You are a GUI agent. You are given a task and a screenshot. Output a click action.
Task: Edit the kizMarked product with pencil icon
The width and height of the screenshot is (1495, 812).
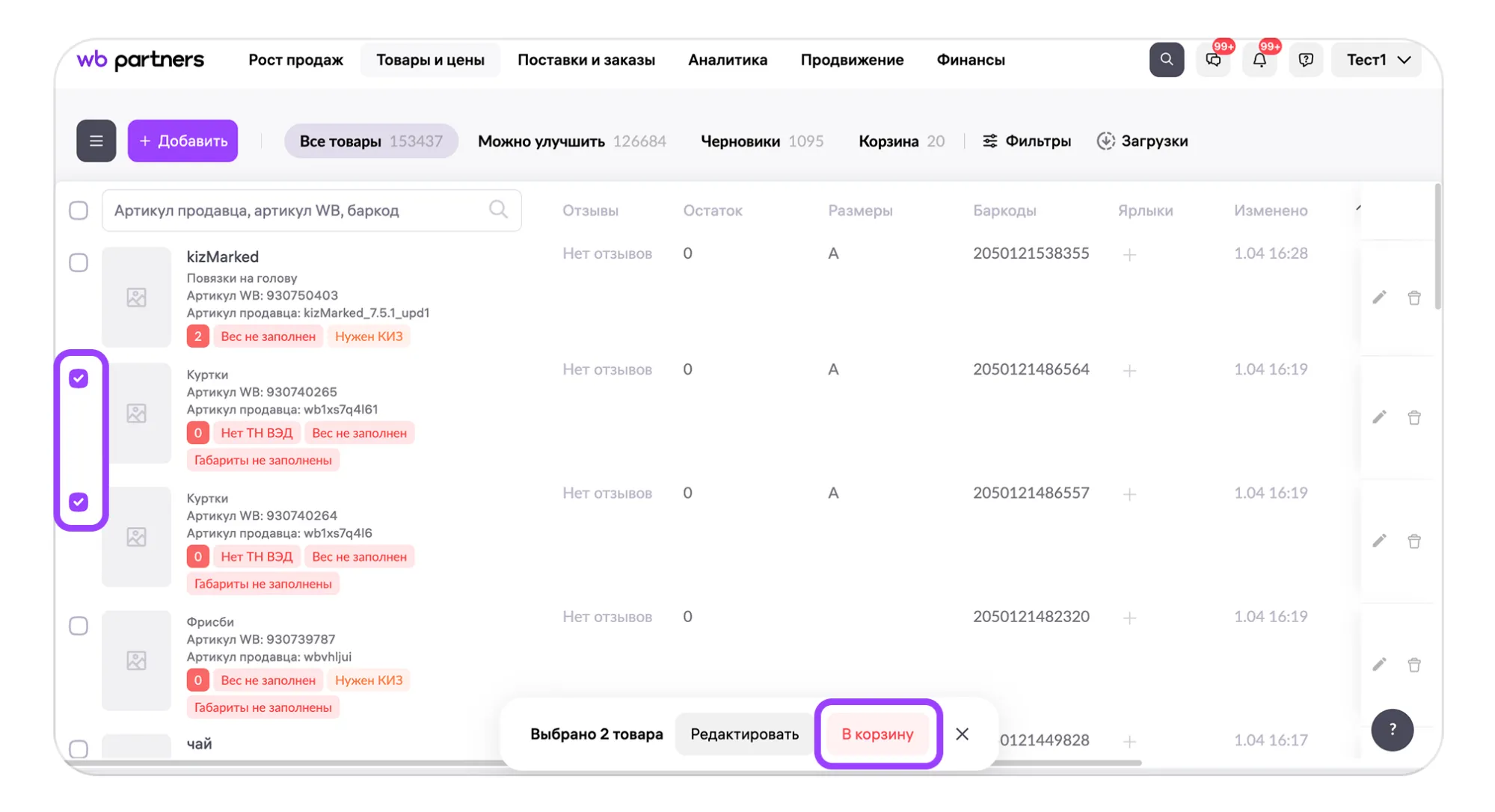tap(1379, 298)
